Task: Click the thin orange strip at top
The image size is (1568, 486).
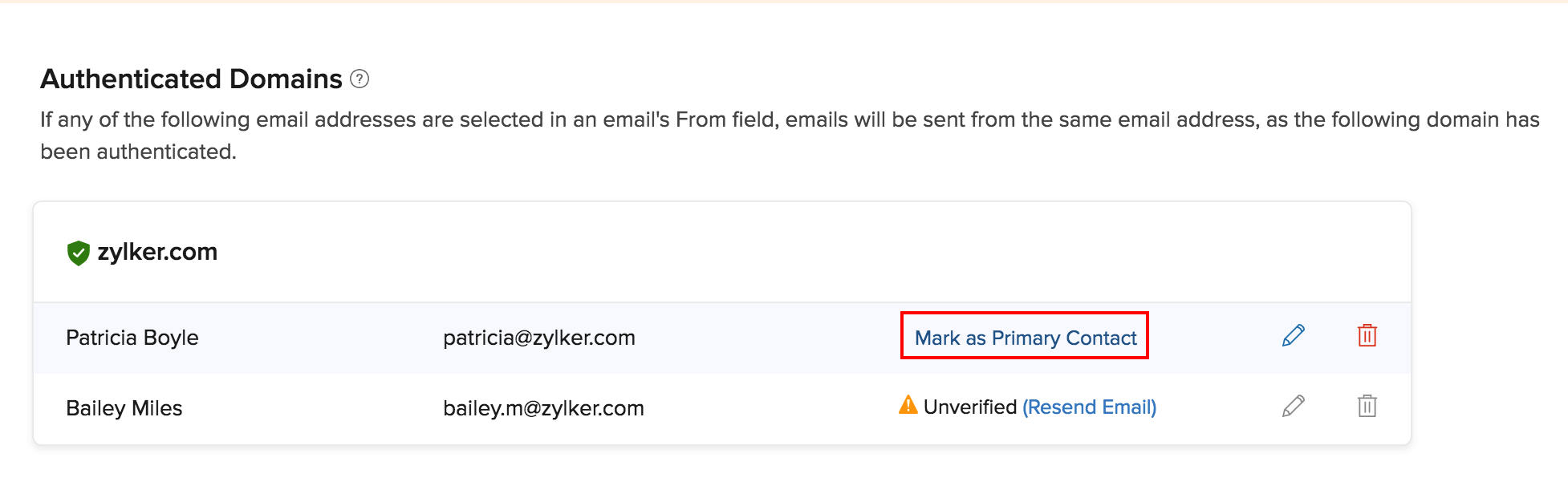Action: [x=784, y=2]
